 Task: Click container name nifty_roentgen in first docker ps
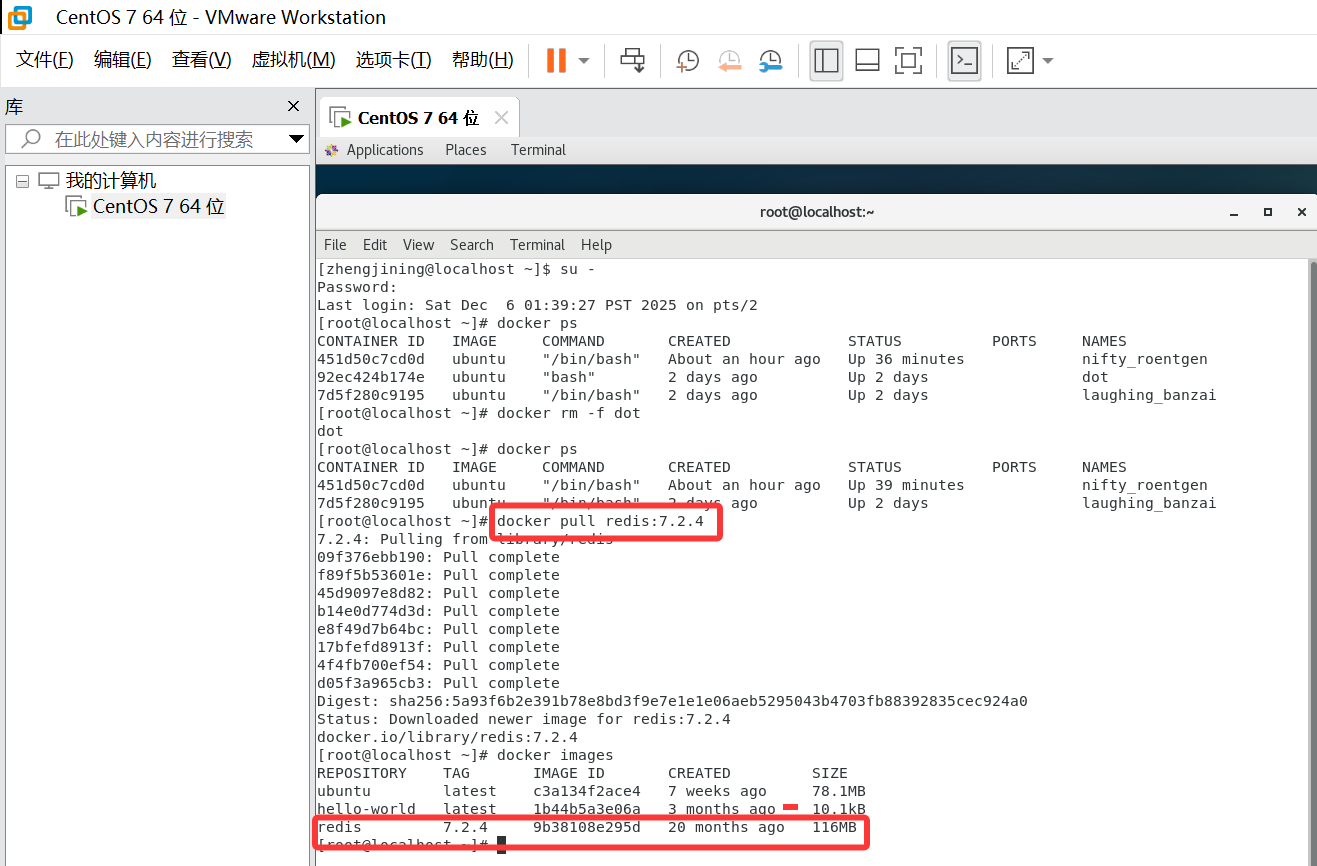coord(1144,359)
